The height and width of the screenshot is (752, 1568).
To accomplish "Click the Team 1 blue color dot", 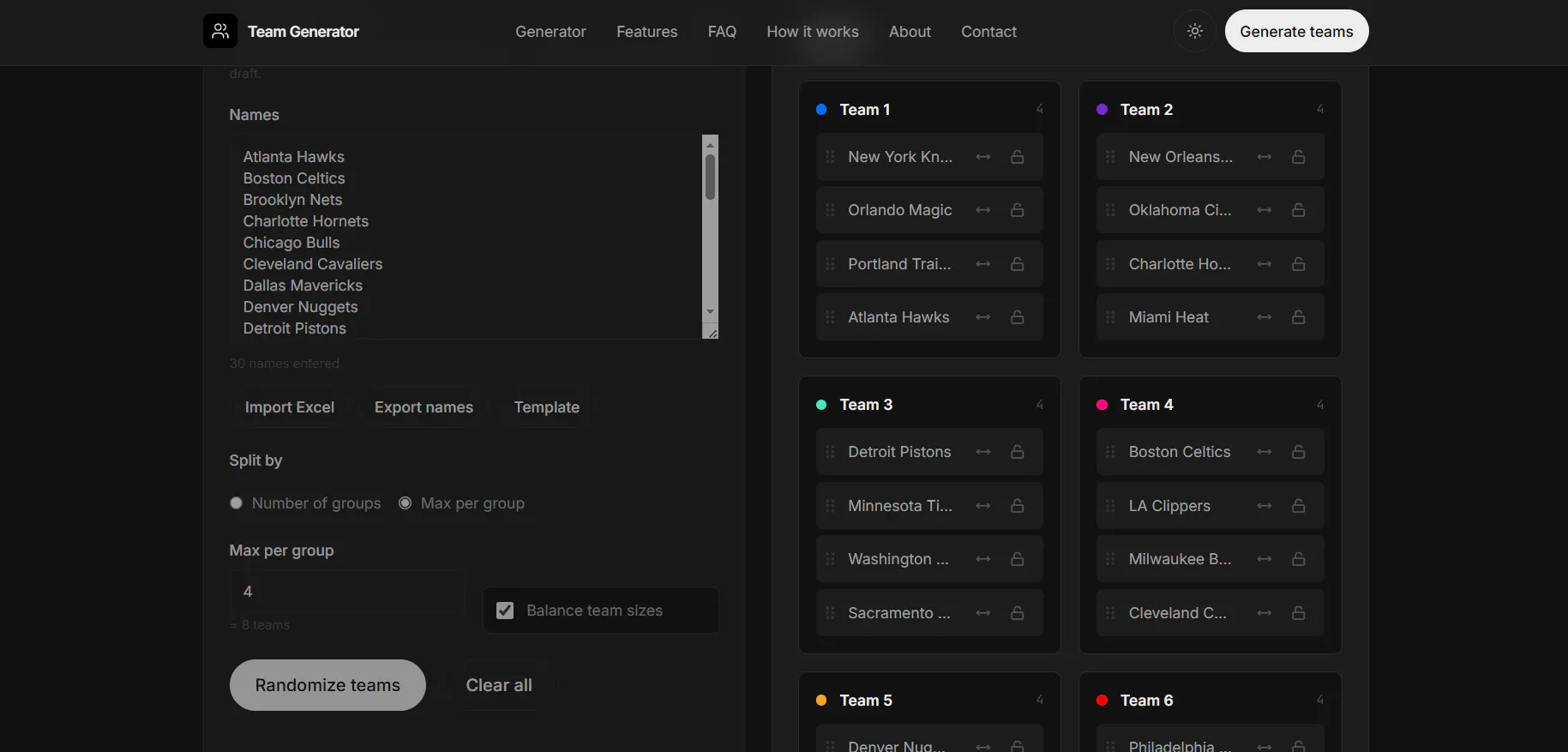I will tap(821, 110).
